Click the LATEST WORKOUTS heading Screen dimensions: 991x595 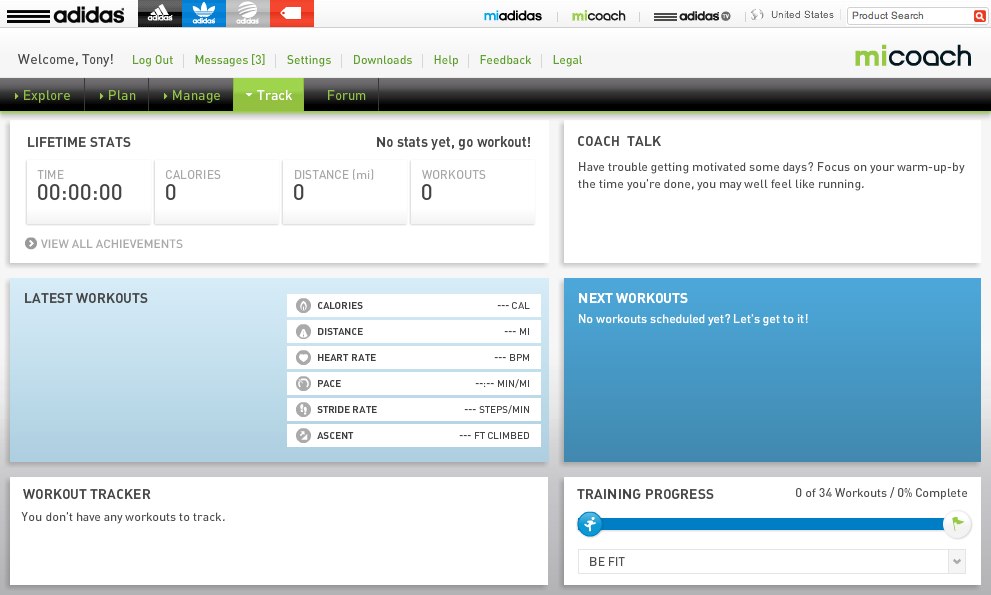[x=86, y=298]
